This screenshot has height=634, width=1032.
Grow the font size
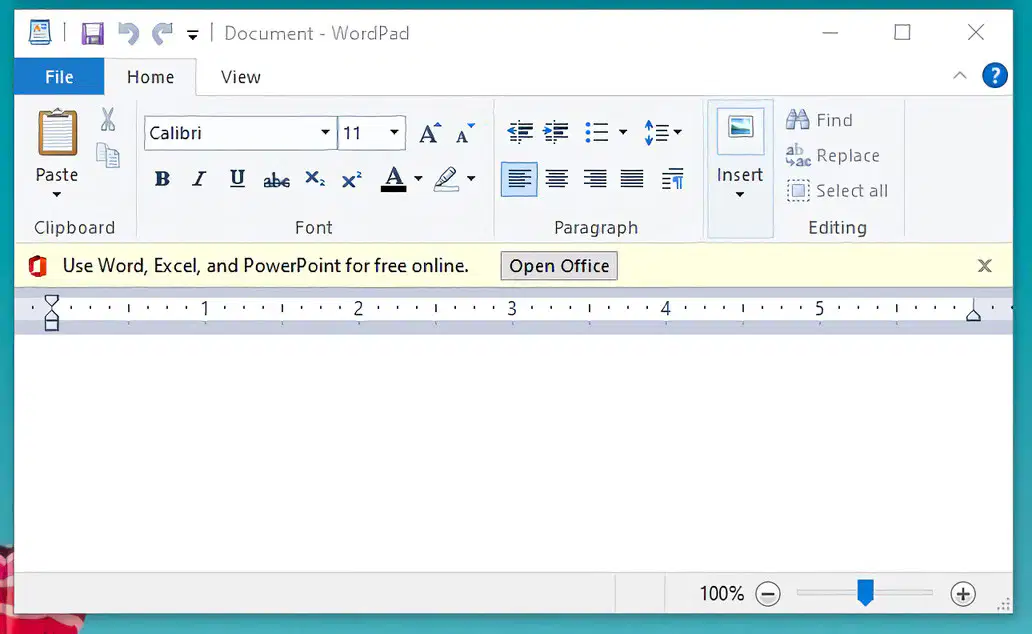tap(430, 133)
